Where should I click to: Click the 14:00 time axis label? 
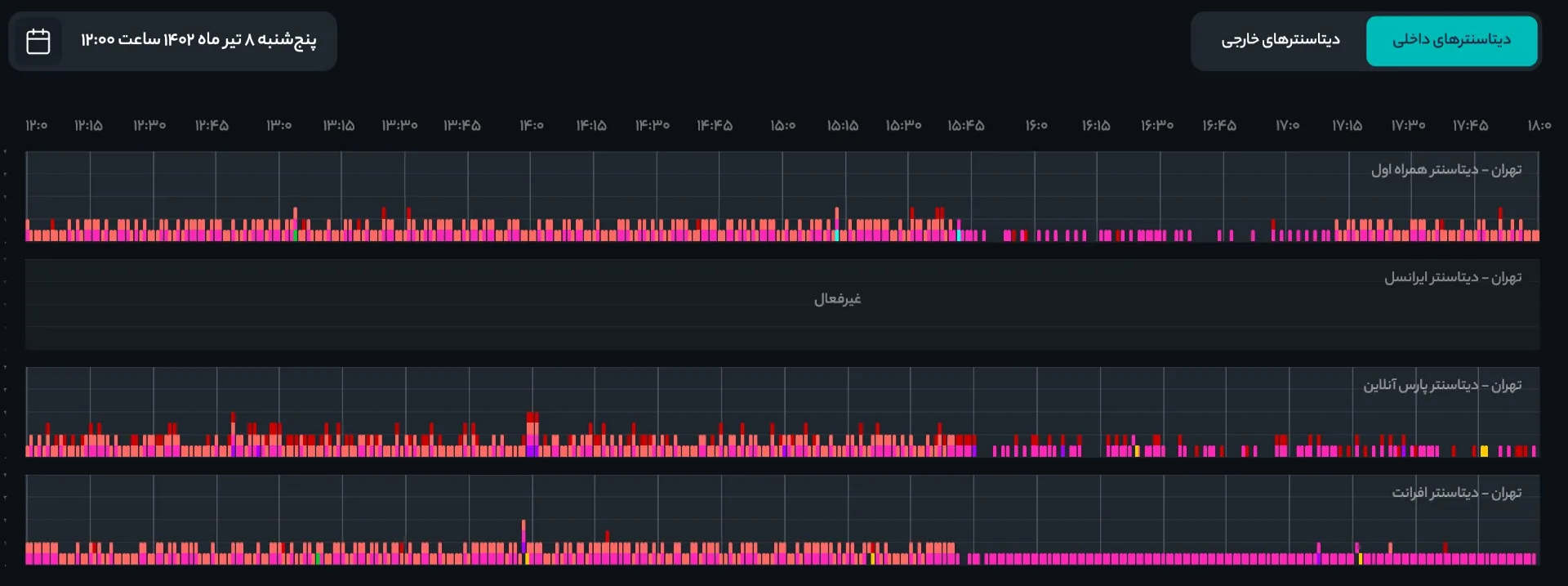(531, 126)
